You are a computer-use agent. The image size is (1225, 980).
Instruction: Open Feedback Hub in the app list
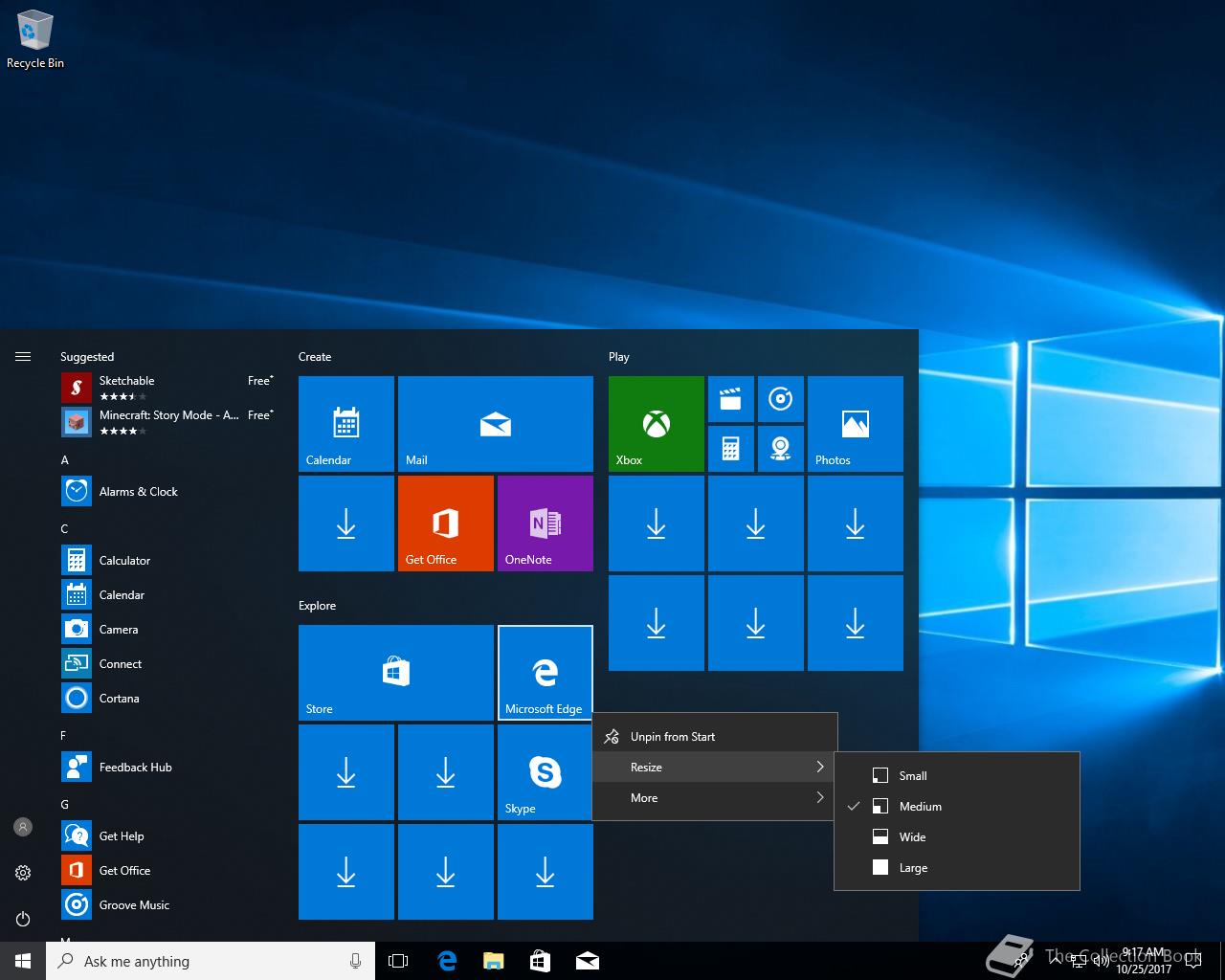pyautogui.click(x=167, y=768)
